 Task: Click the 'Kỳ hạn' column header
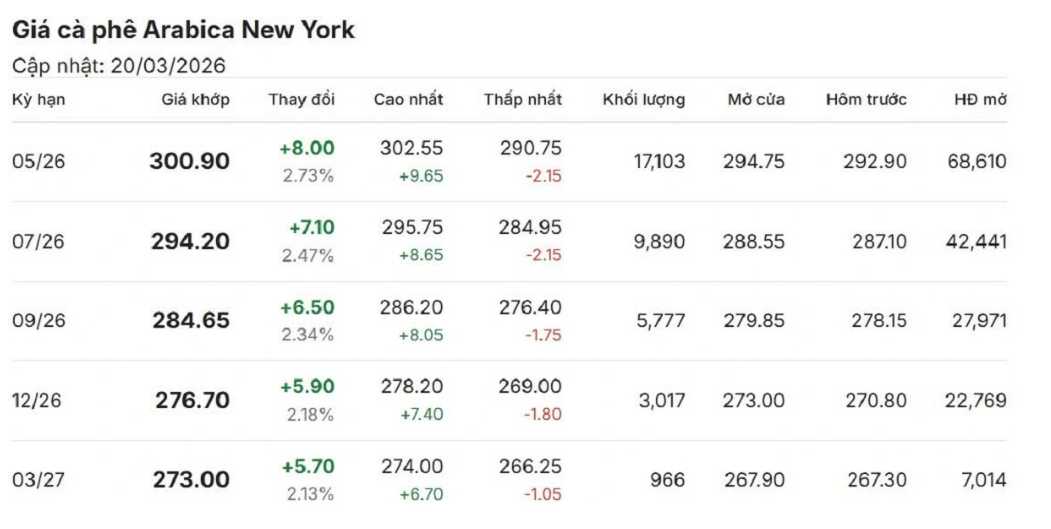pos(38,99)
